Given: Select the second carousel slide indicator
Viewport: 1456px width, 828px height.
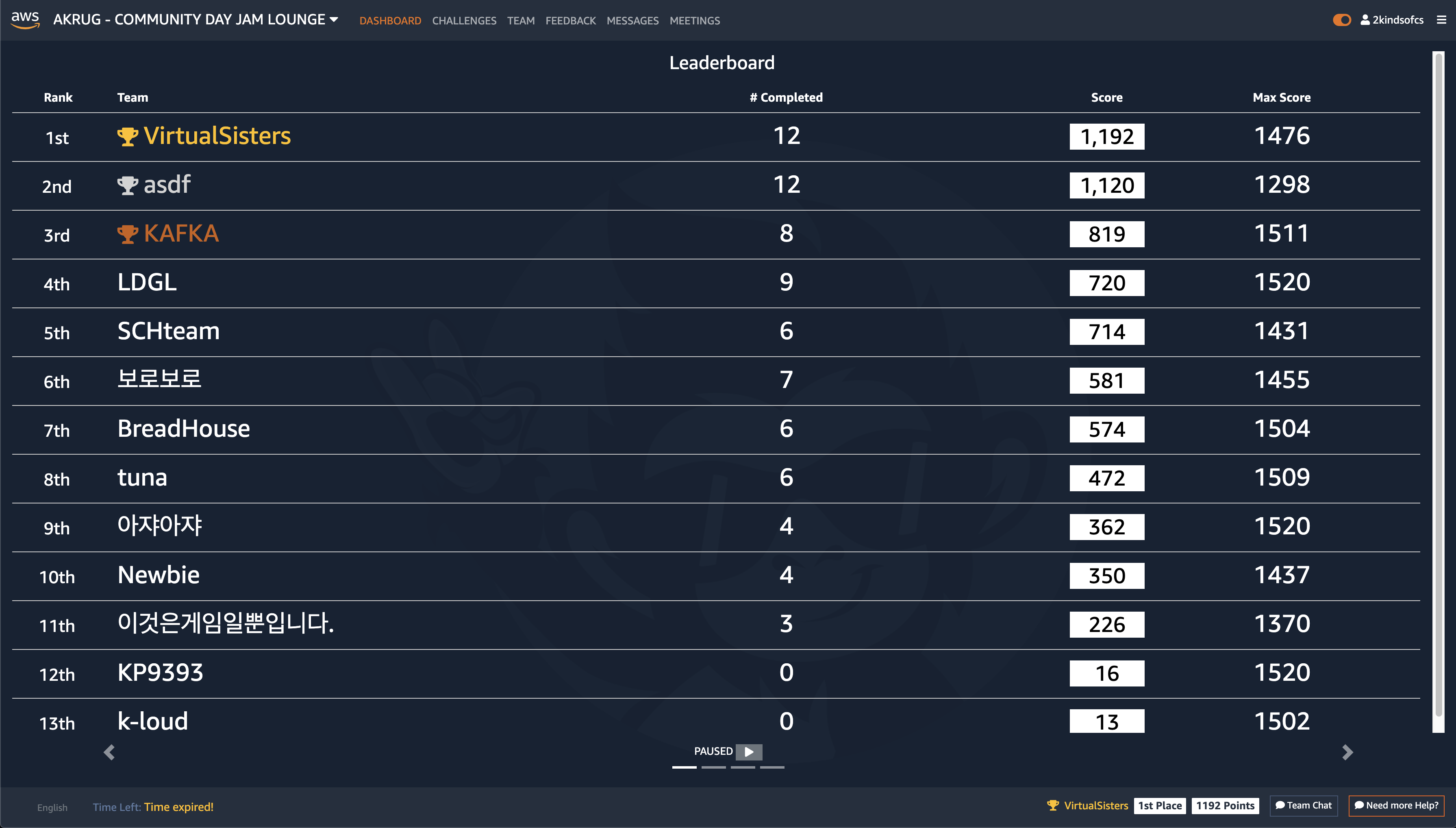Looking at the screenshot, I should pyautogui.click(x=713, y=767).
